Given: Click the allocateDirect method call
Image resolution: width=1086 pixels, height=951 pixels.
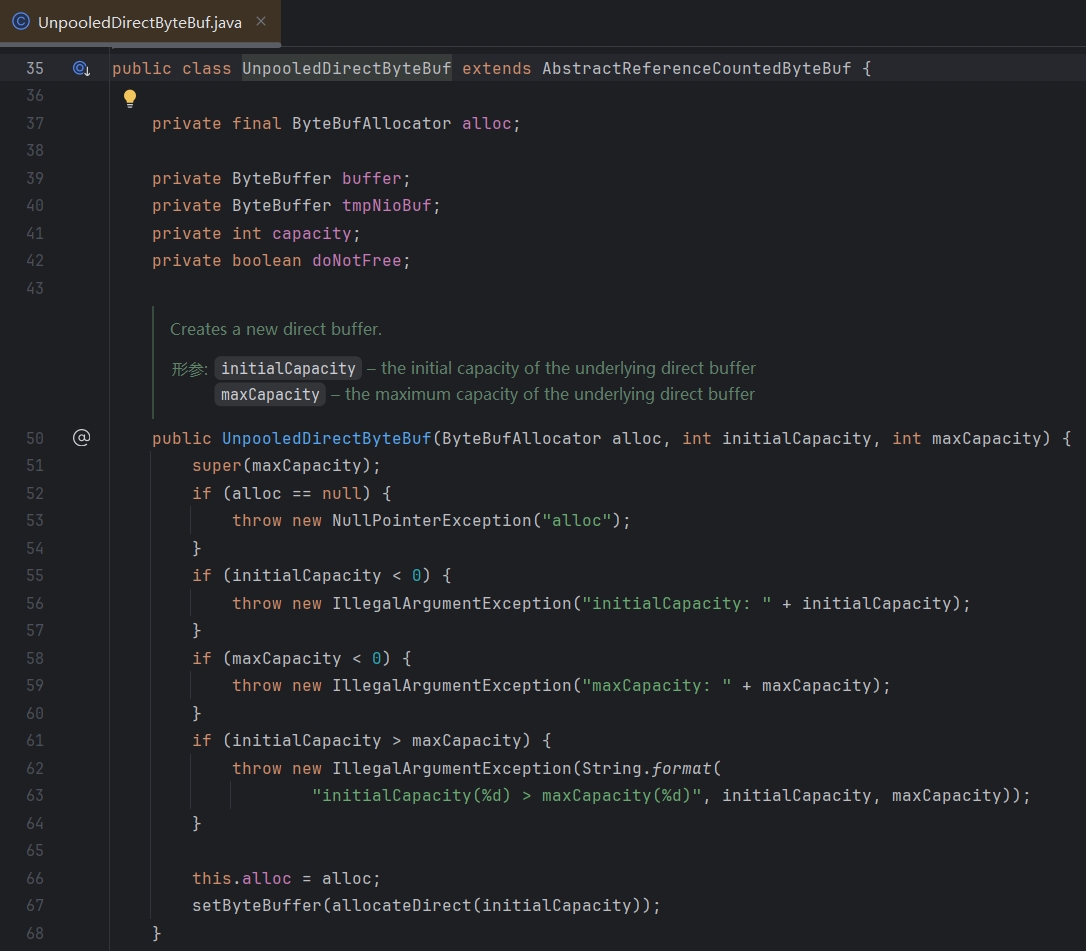Looking at the screenshot, I should pos(402,905).
